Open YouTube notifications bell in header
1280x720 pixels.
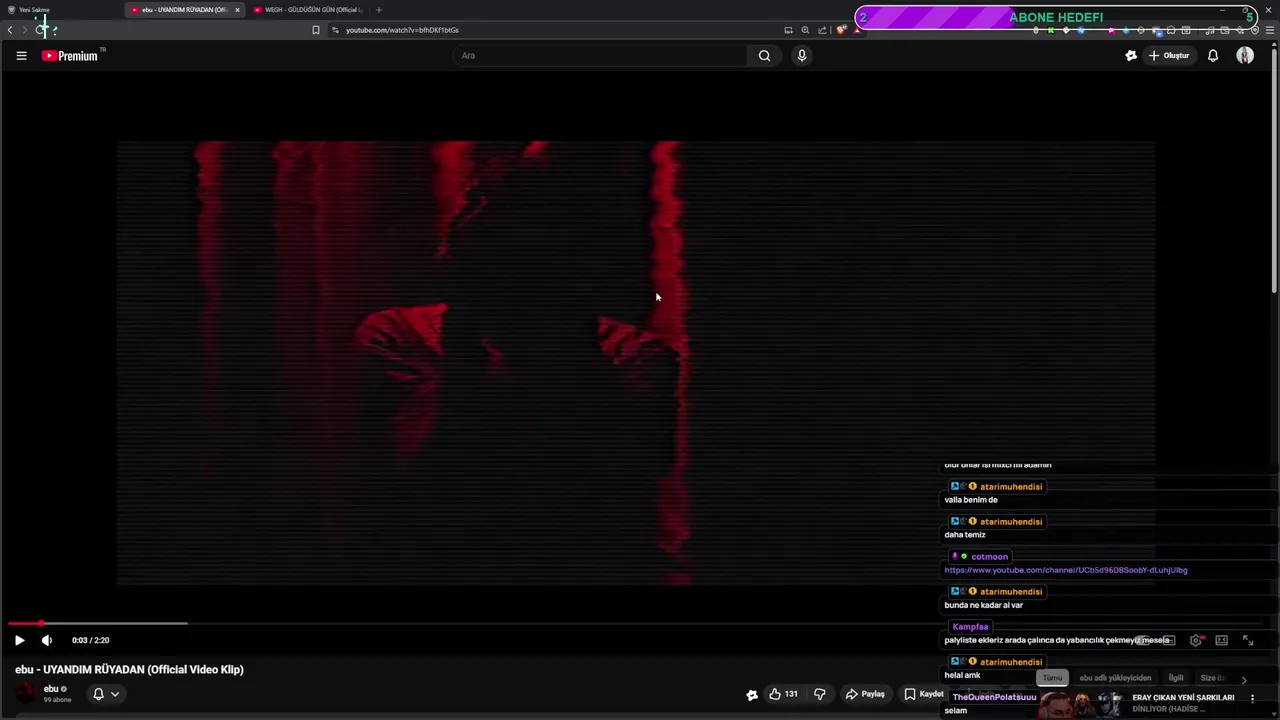(1213, 56)
